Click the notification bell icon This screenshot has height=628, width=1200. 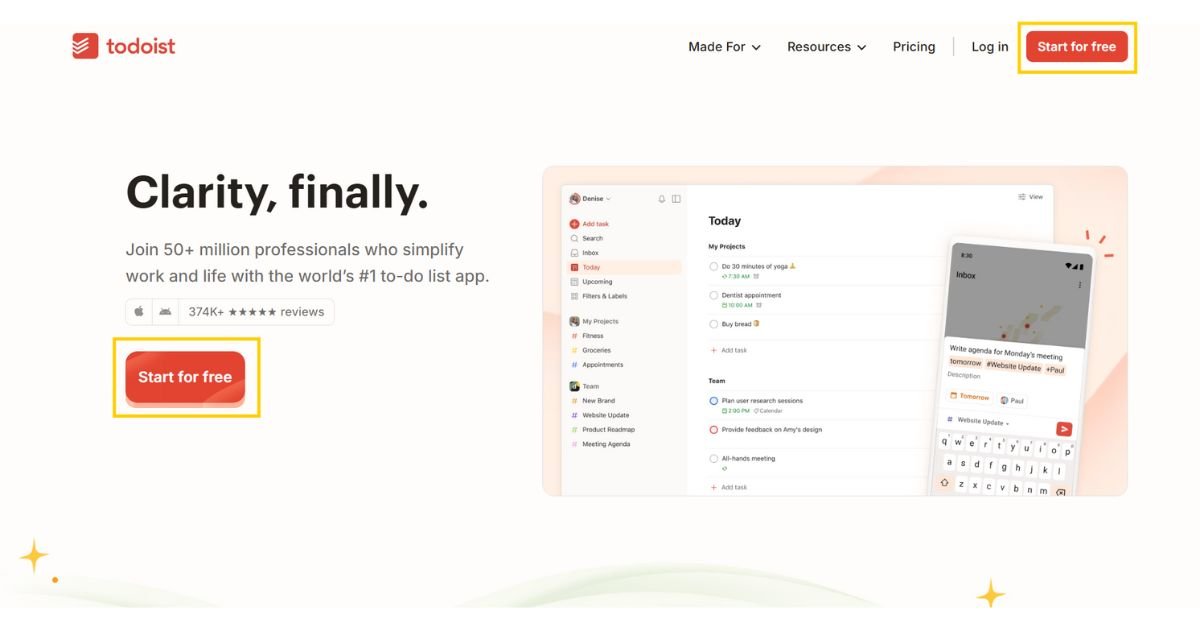pyautogui.click(x=661, y=199)
